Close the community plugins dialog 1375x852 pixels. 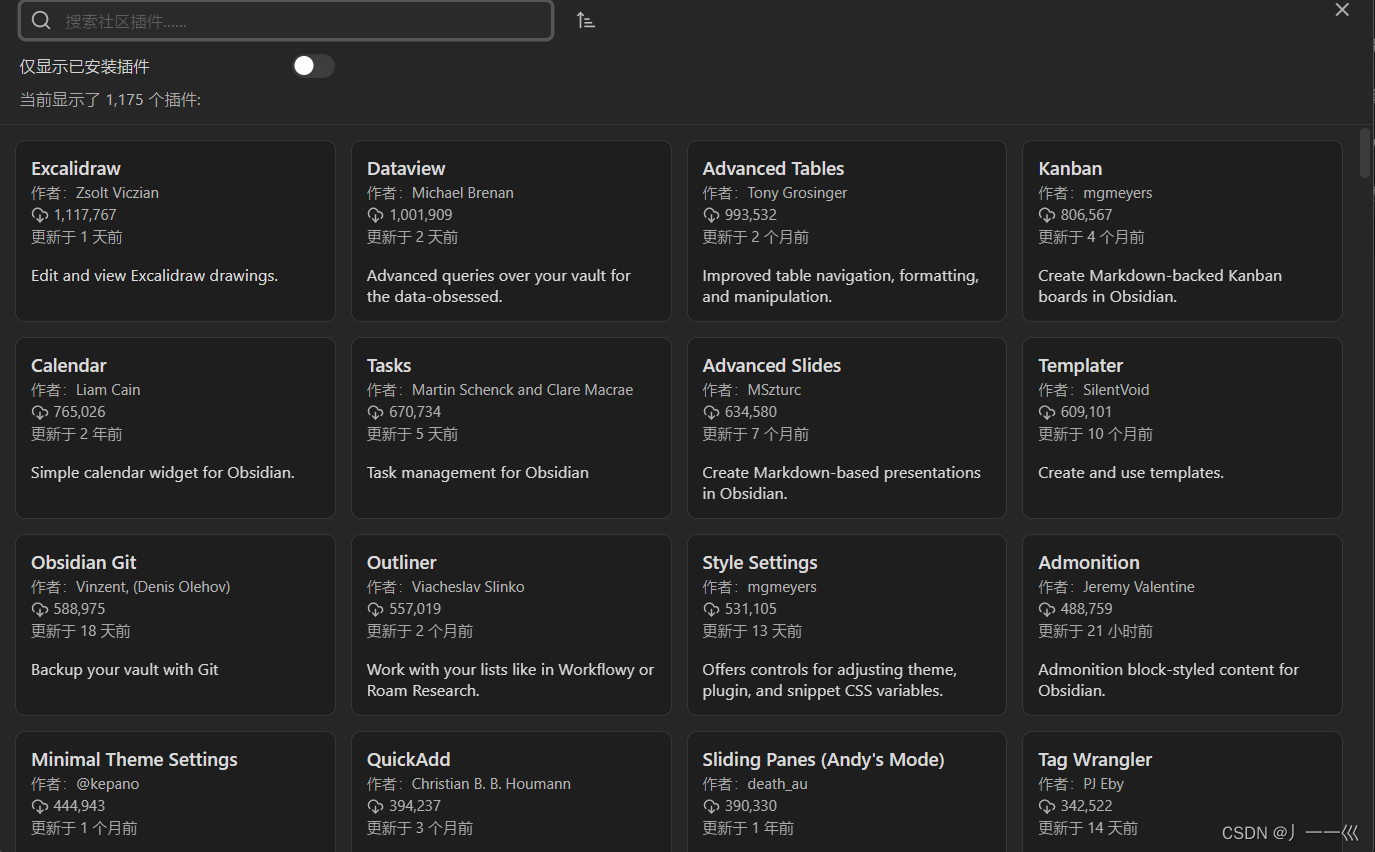(1342, 10)
